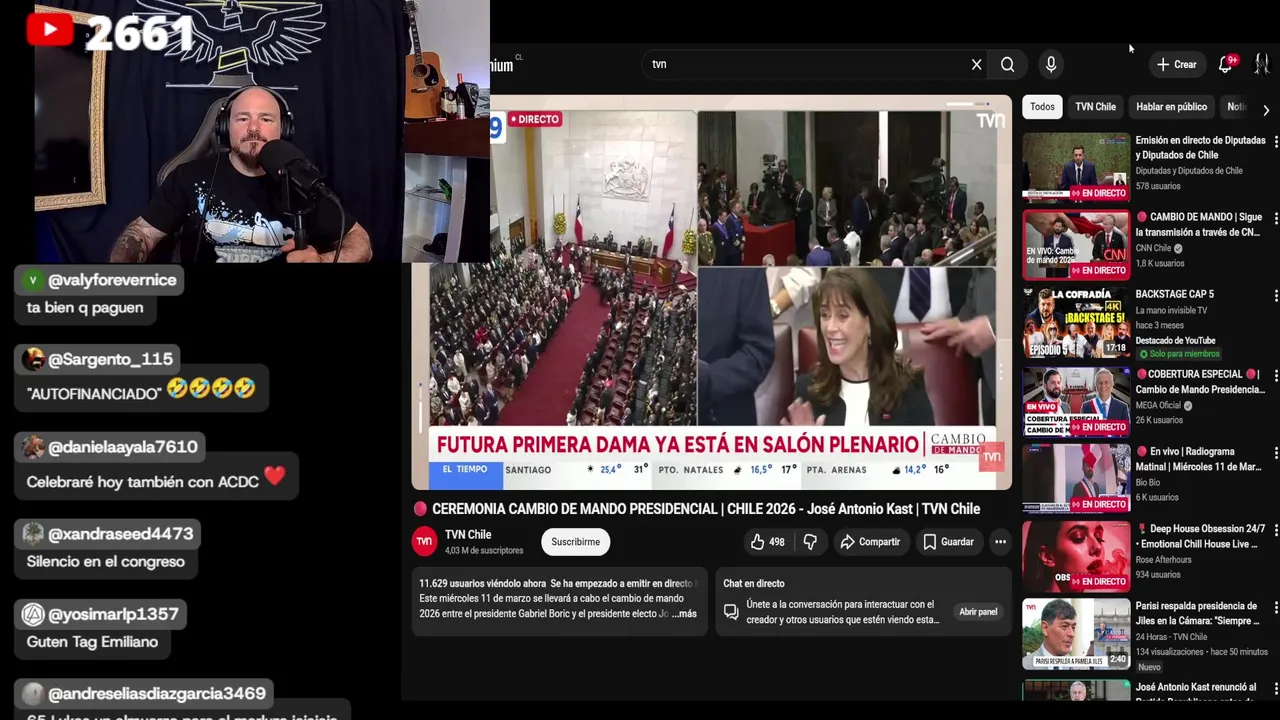
Task: Open the CNN CAMBIO DE MANDO thumbnail
Action: 1076,245
